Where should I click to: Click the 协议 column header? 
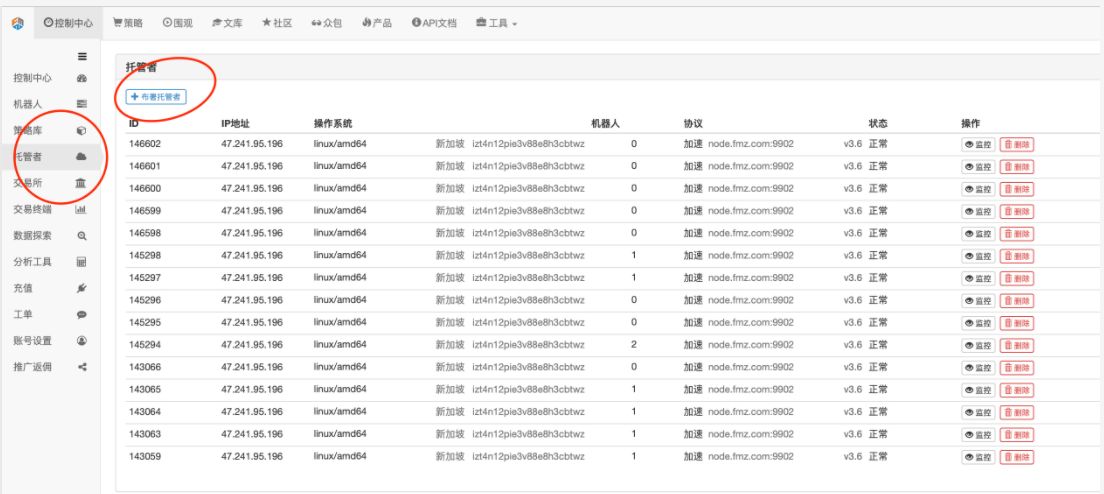(693, 123)
